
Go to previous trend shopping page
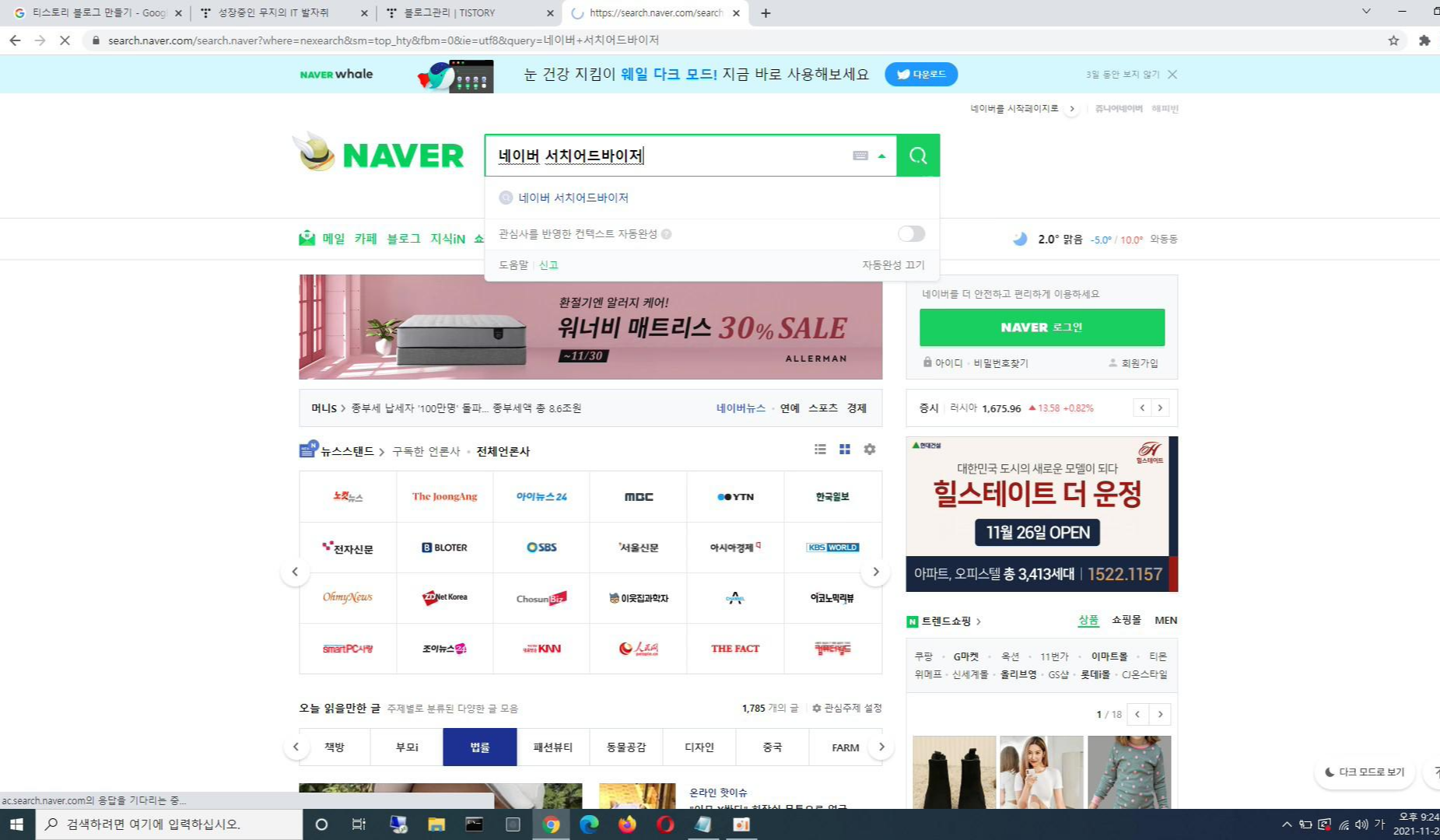[1137, 715]
